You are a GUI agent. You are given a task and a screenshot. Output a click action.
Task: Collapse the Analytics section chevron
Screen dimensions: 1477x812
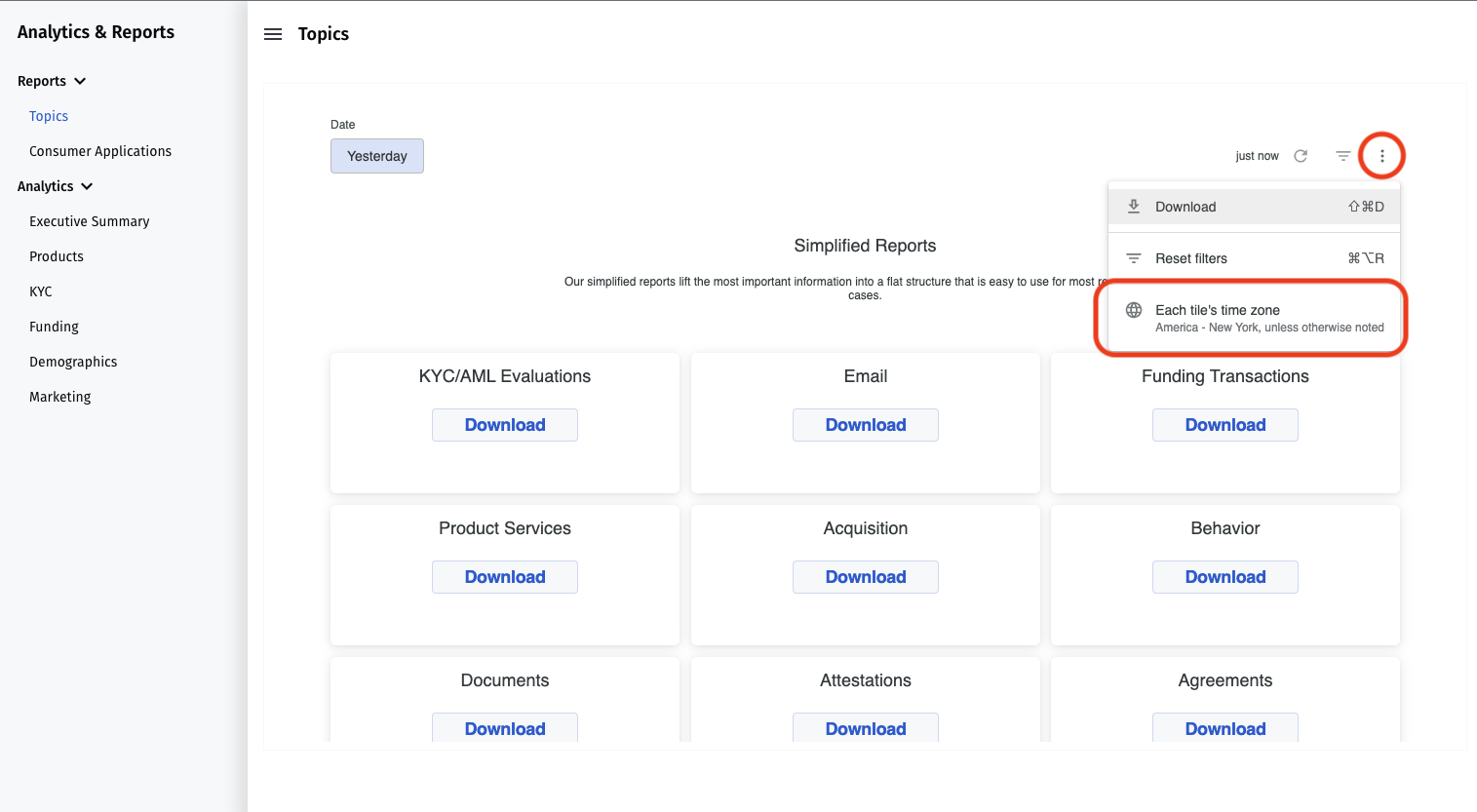tap(87, 186)
